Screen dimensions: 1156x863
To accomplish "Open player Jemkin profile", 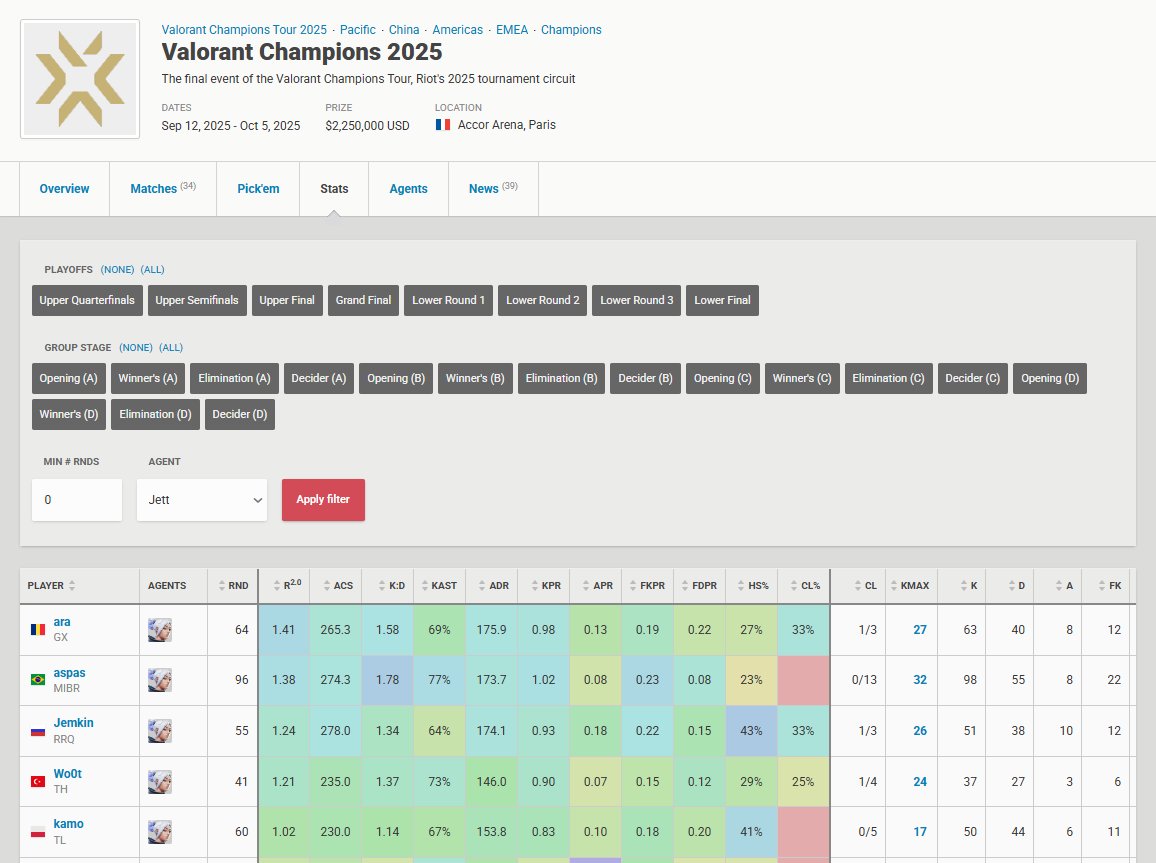I will tap(73, 723).
